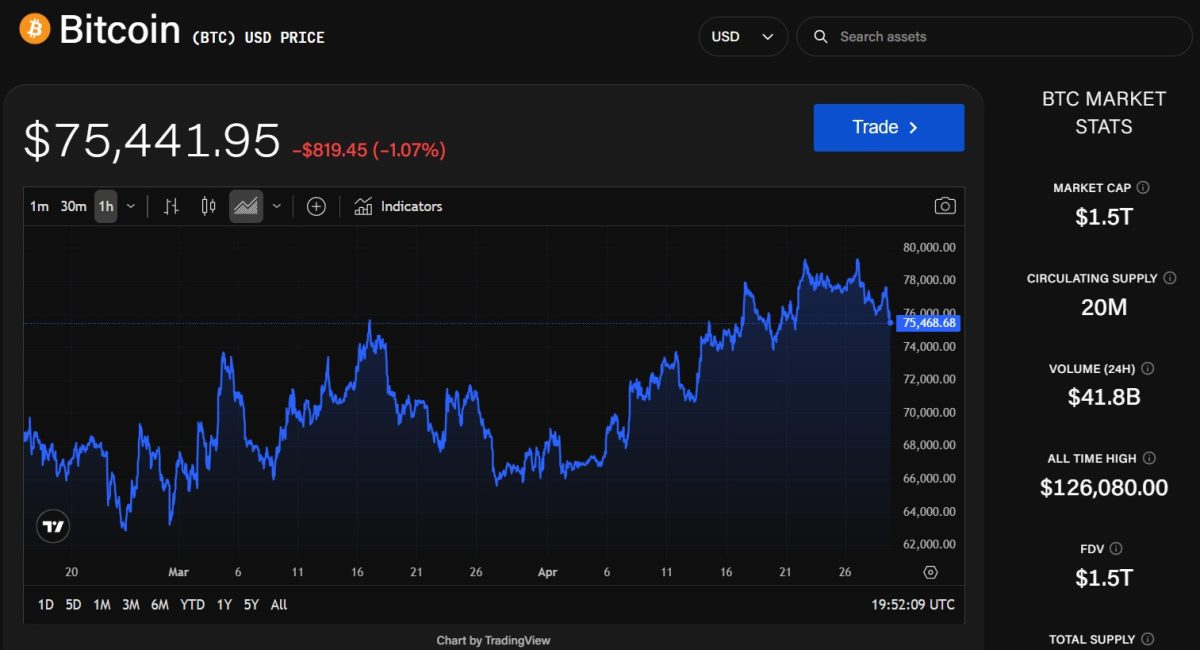Image resolution: width=1200 pixels, height=650 pixels.
Task: Select the YTD date range
Action: pyautogui.click(x=192, y=604)
